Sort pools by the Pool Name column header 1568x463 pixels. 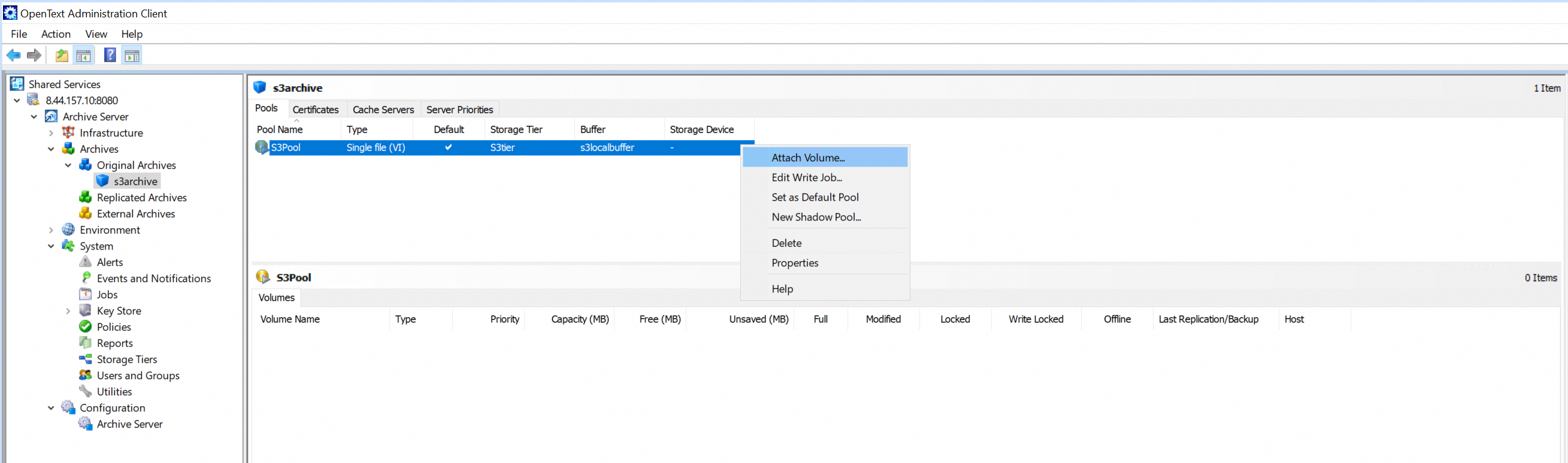point(296,129)
